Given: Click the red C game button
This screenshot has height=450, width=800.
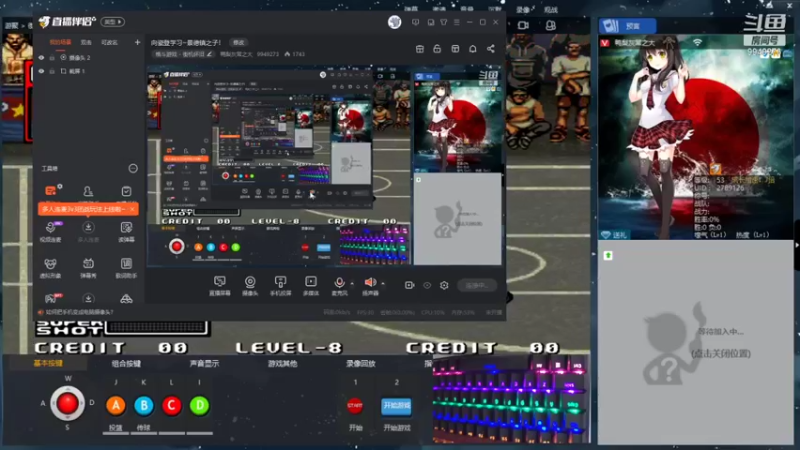Looking at the screenshot, I should [x=171, y=406].
